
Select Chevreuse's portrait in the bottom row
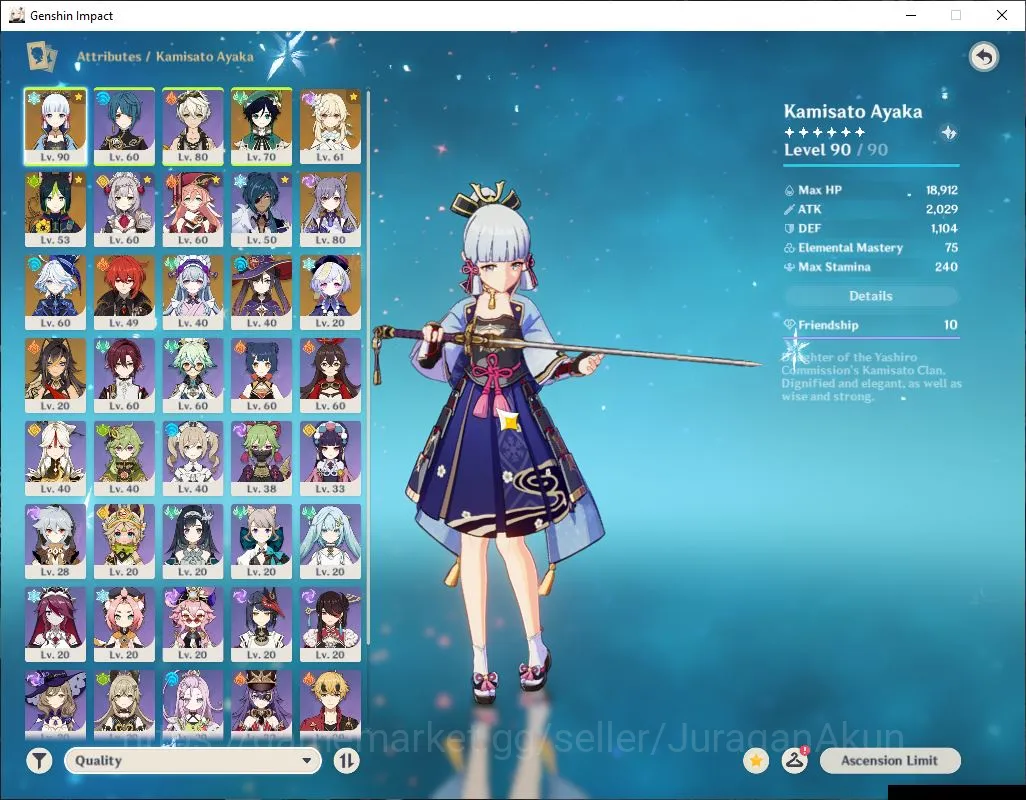[x=262, y=704]
